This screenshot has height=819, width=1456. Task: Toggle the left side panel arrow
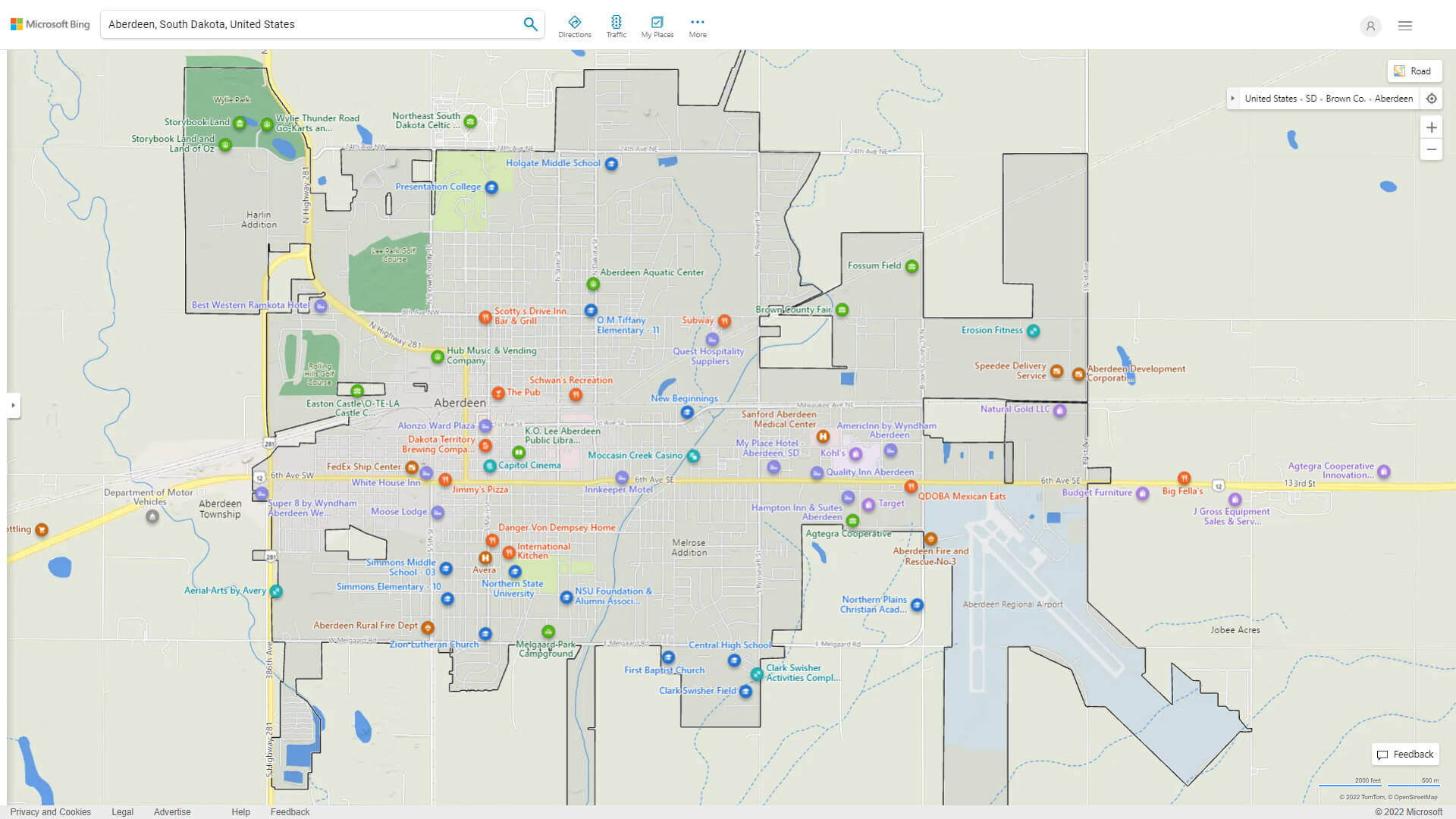point(12,405)
